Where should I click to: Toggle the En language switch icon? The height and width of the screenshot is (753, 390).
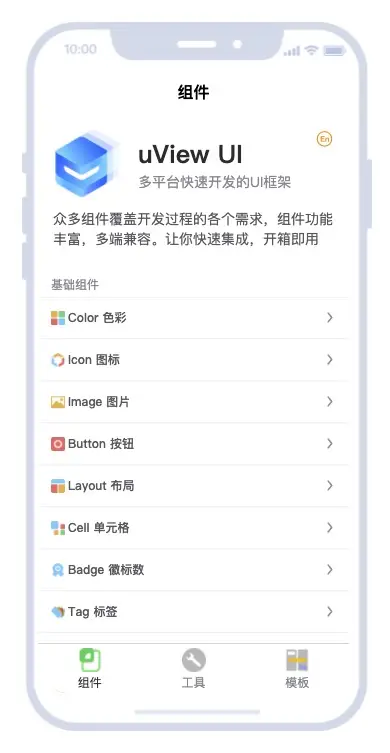(325, 139)
